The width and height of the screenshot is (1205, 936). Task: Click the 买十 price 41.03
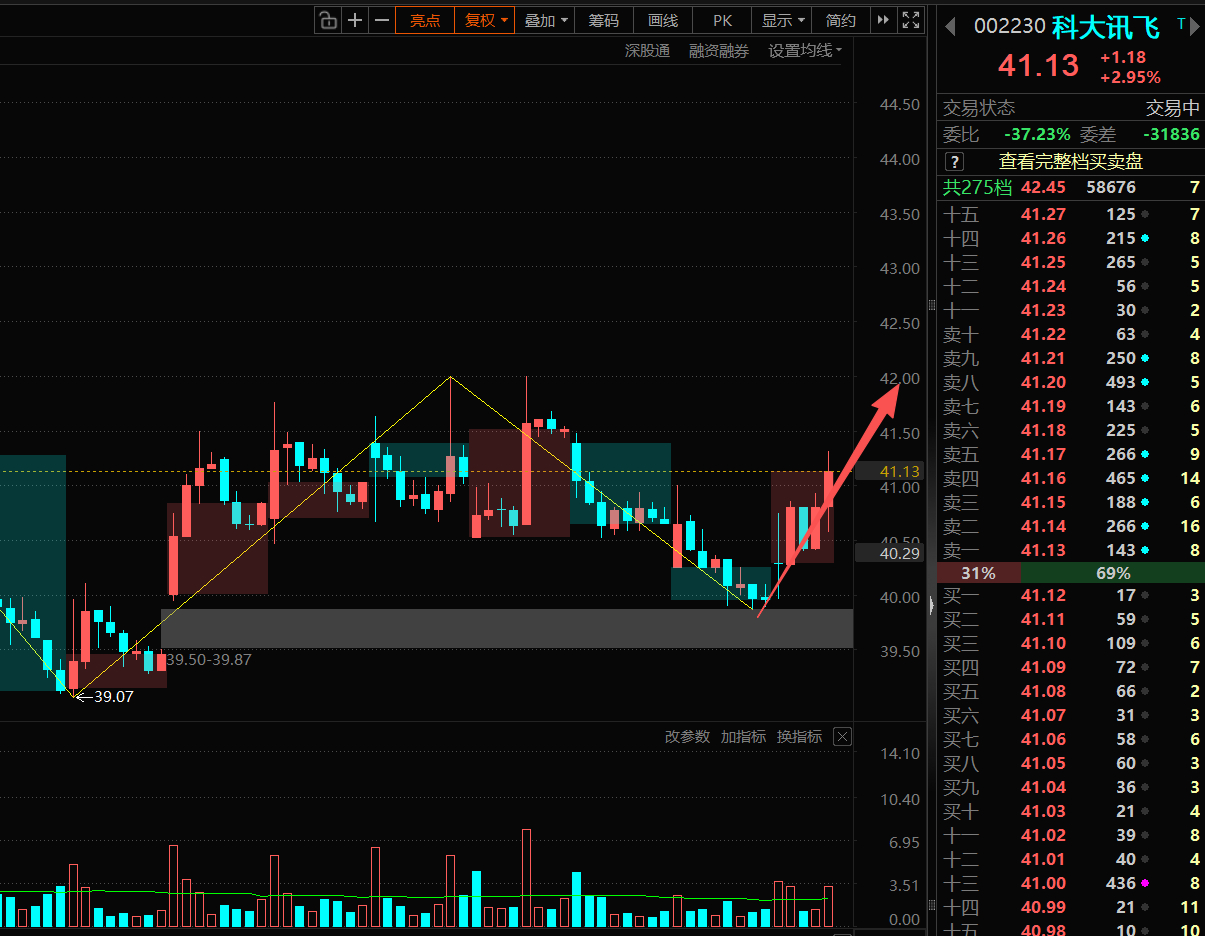pyautogui.click(x=1043, y=811)
